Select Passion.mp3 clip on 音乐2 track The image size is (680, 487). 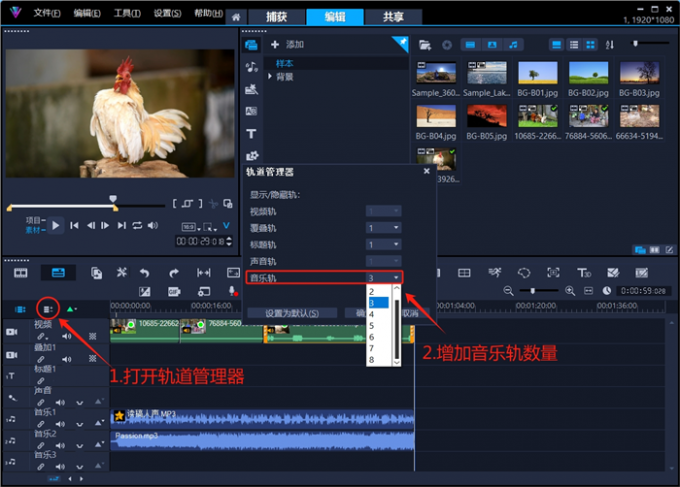coord(262,441)
